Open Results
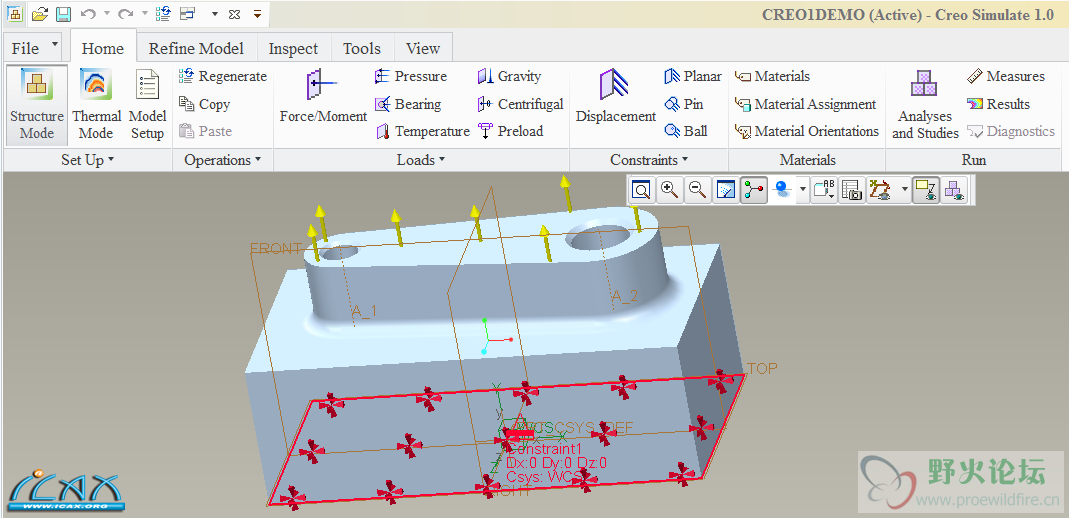Screen dimensions: 1069x518 pos(998,104)
